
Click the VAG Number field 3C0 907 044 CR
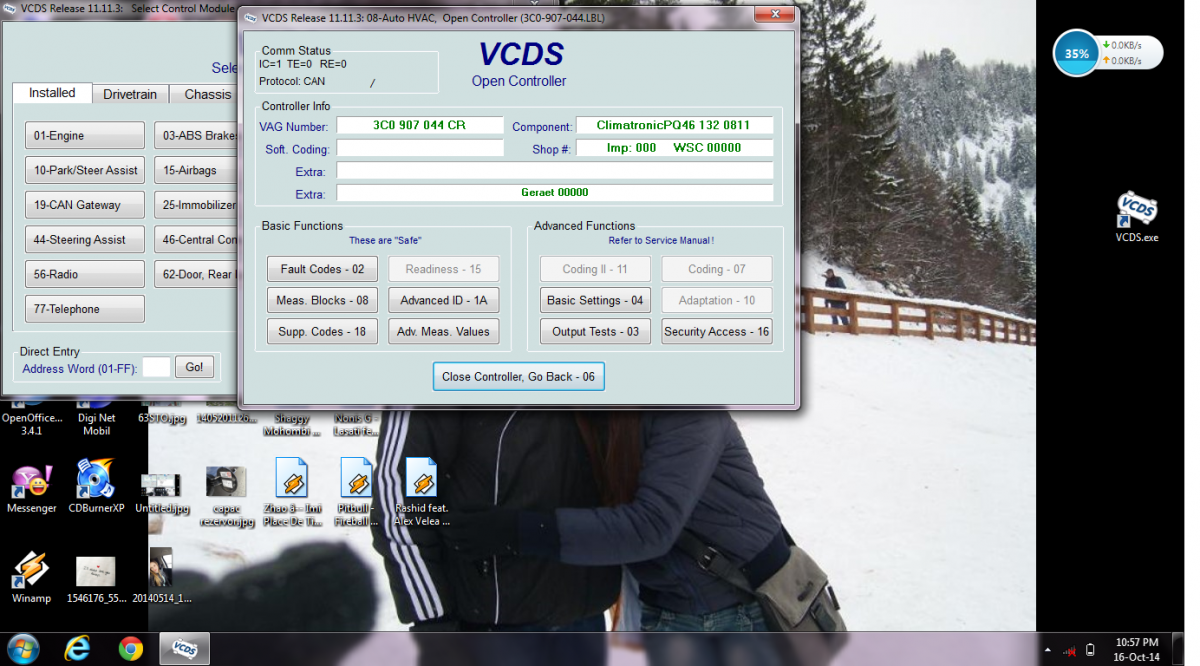(x=420, y=125)
